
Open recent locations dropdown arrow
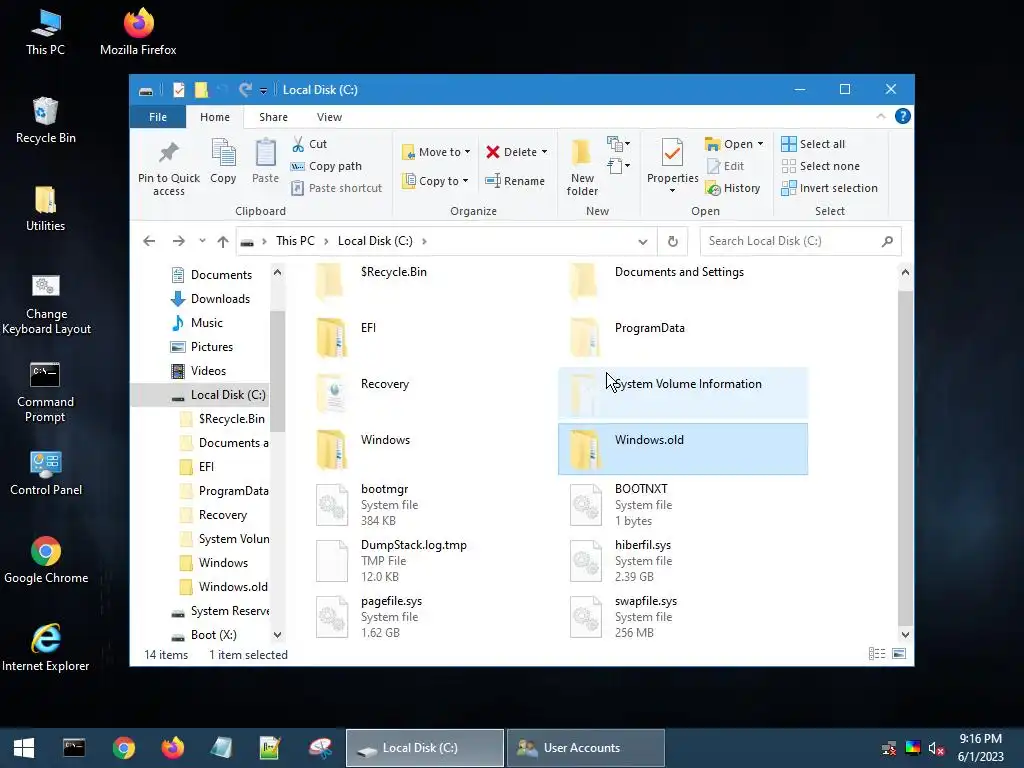click(202, 241)
